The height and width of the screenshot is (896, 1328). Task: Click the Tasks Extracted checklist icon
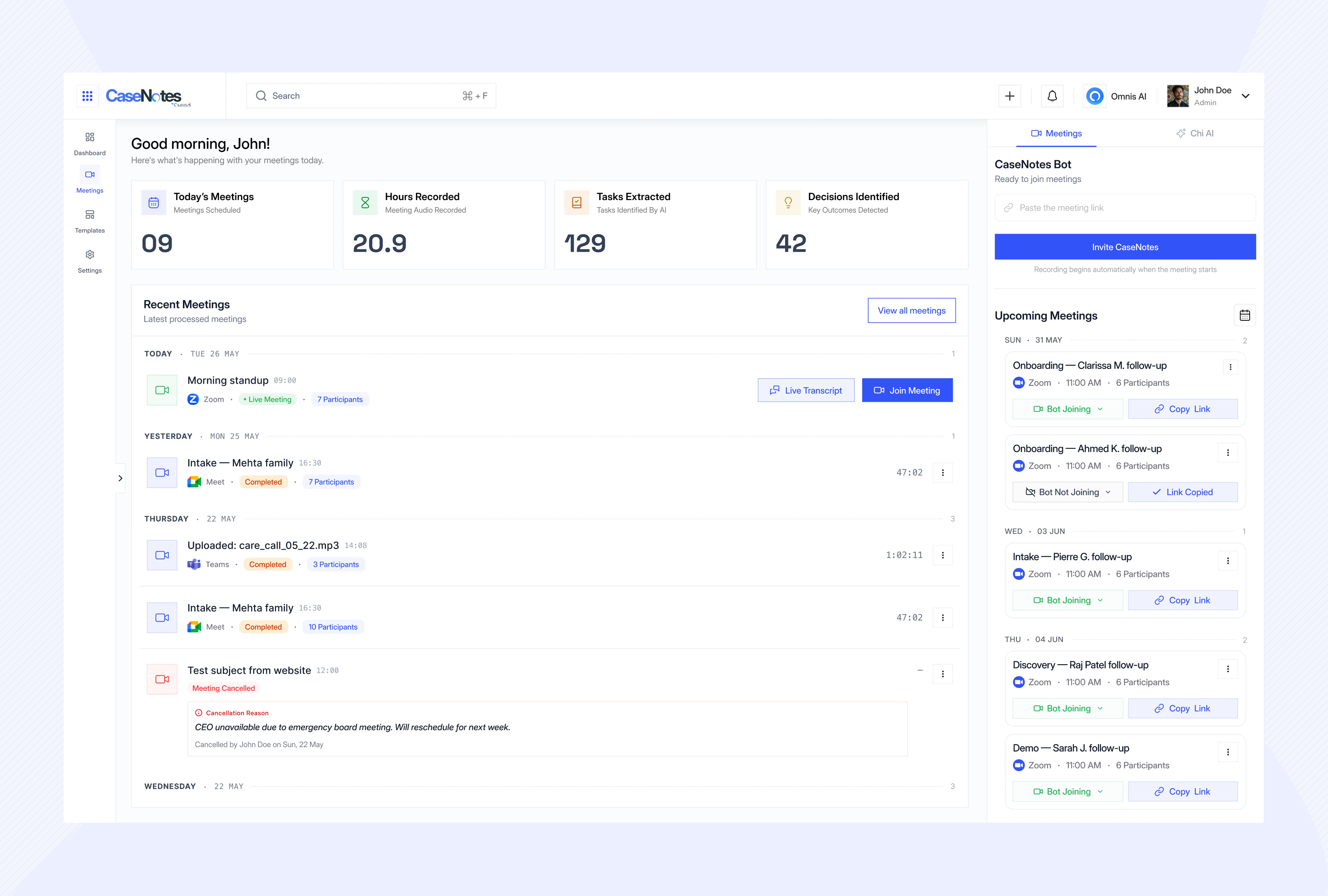point(577,203)
